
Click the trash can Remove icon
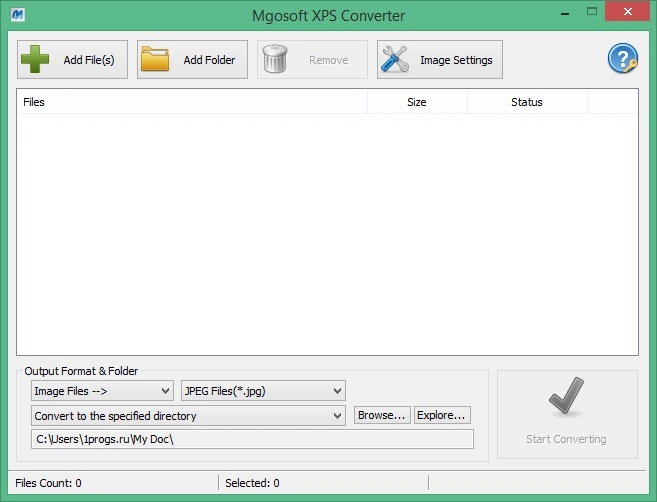(275, 59)
